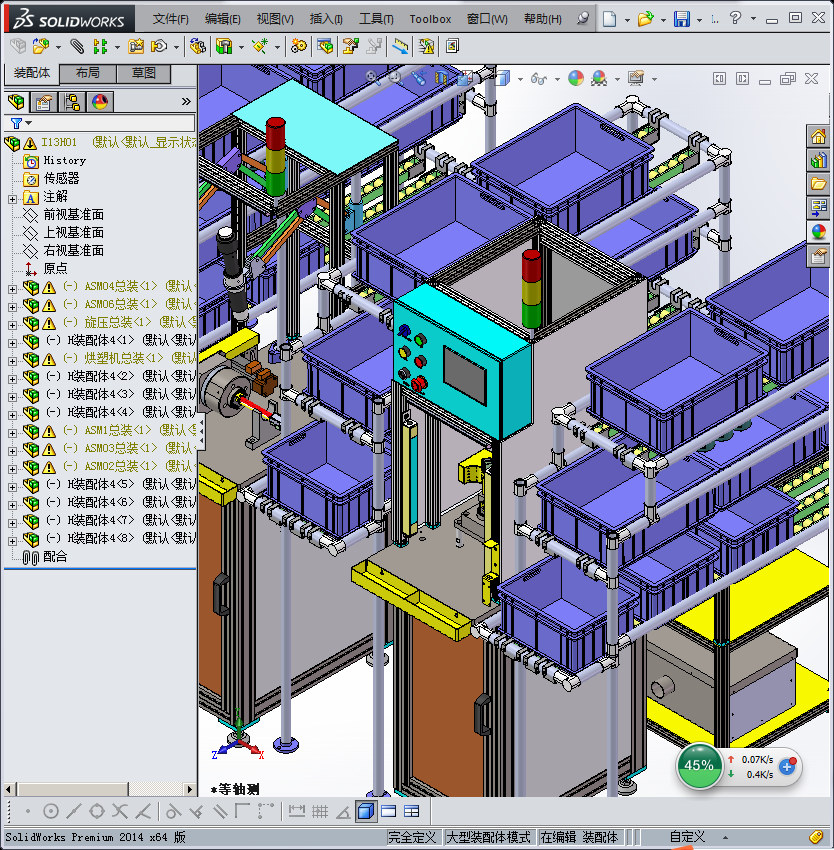Open File Explorer in task pane
Image resolution: width=834 pixels, height=850 pixels.
tap(818, 184)
